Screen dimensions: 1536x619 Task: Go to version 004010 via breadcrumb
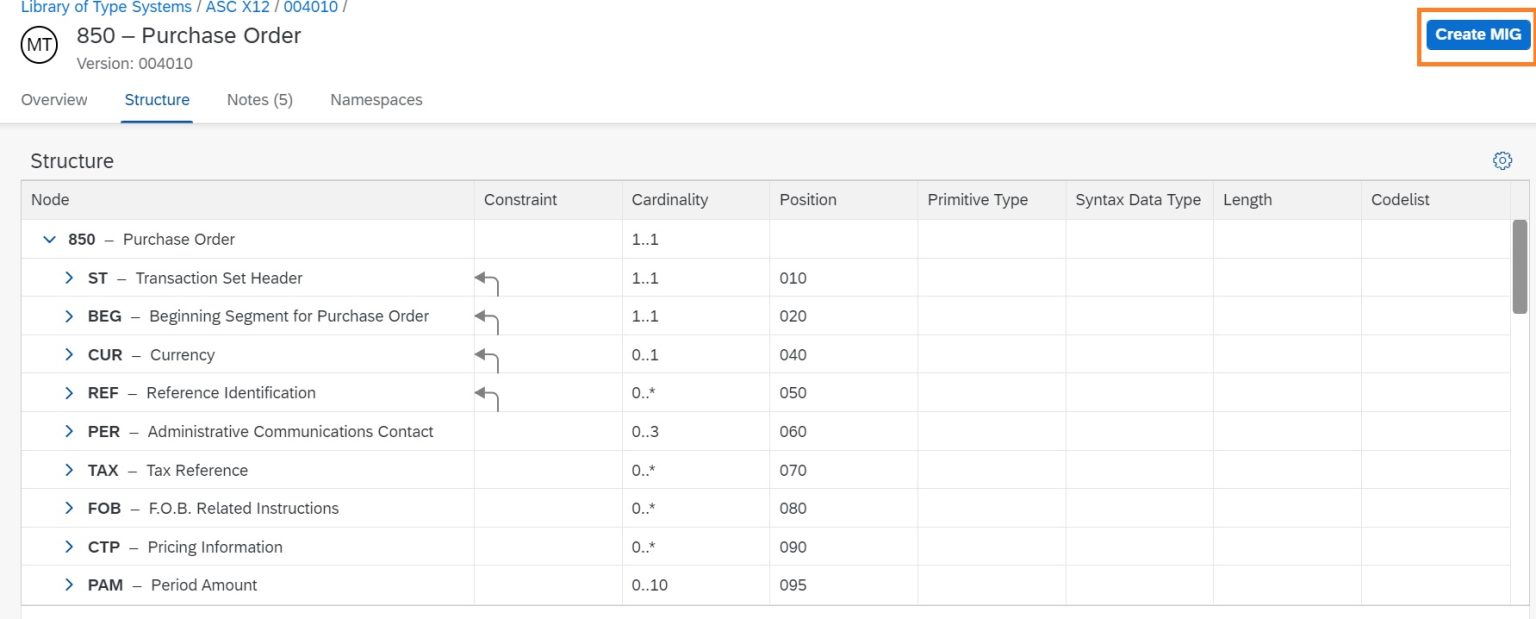310,7
